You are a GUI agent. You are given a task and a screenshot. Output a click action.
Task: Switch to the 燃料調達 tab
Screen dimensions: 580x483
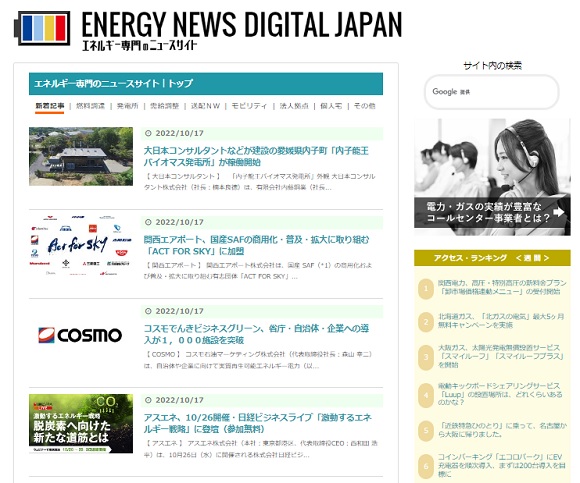(x=90, y=106)
